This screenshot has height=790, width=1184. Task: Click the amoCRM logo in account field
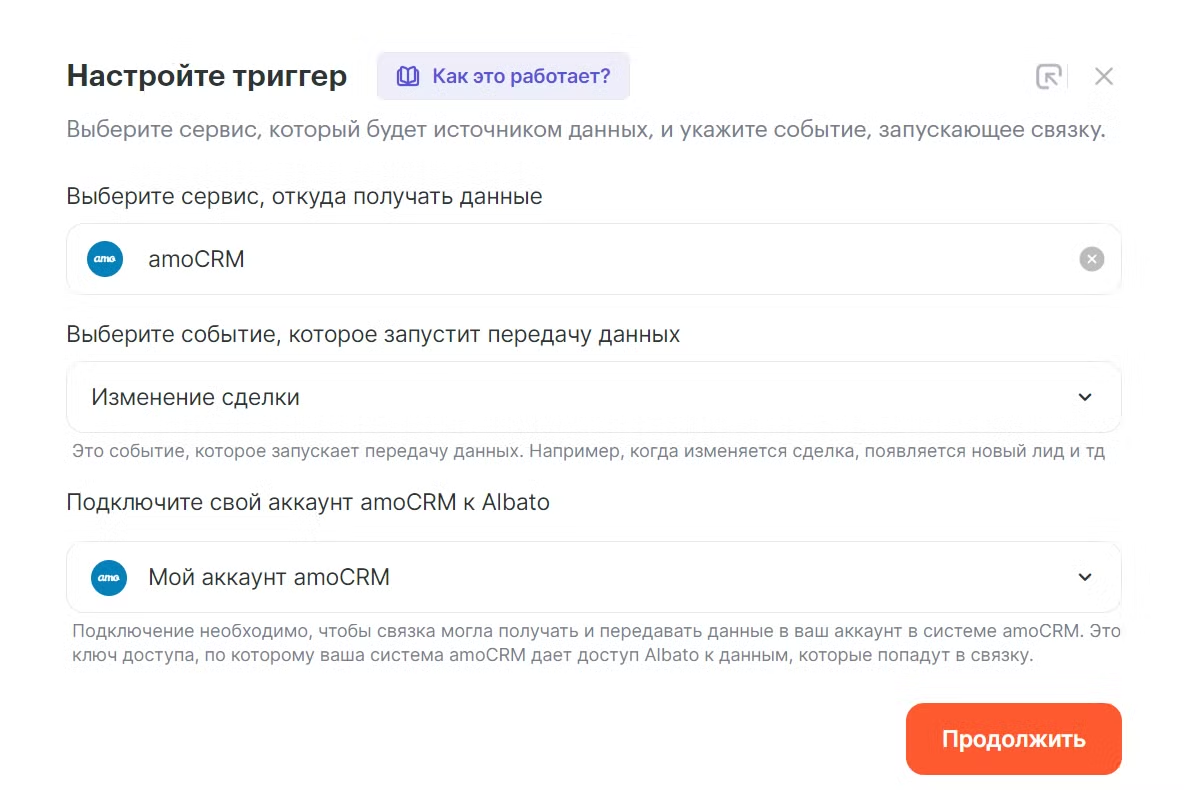point(109,577)
